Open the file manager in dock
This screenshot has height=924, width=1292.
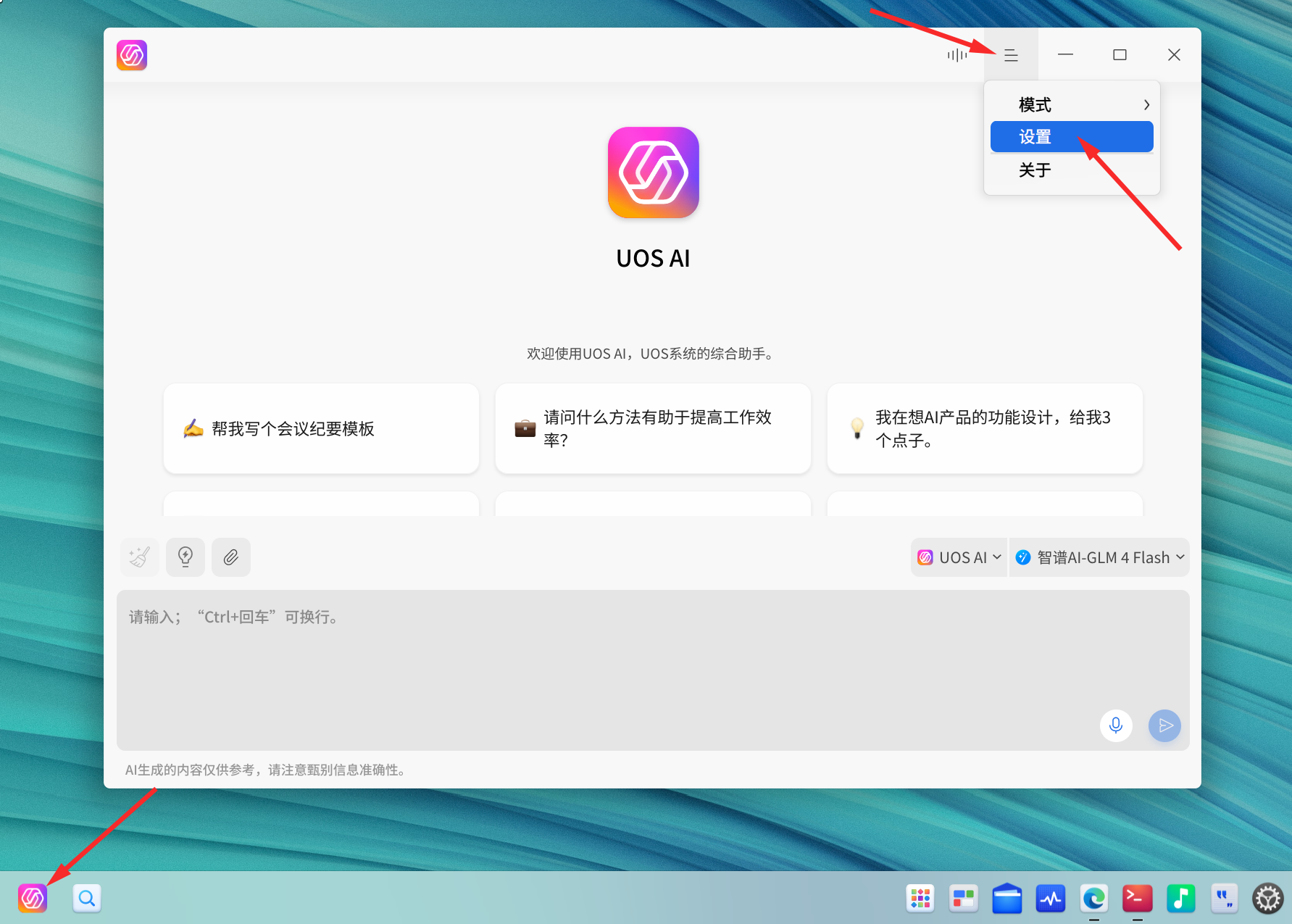click(x=1007, y=899)
